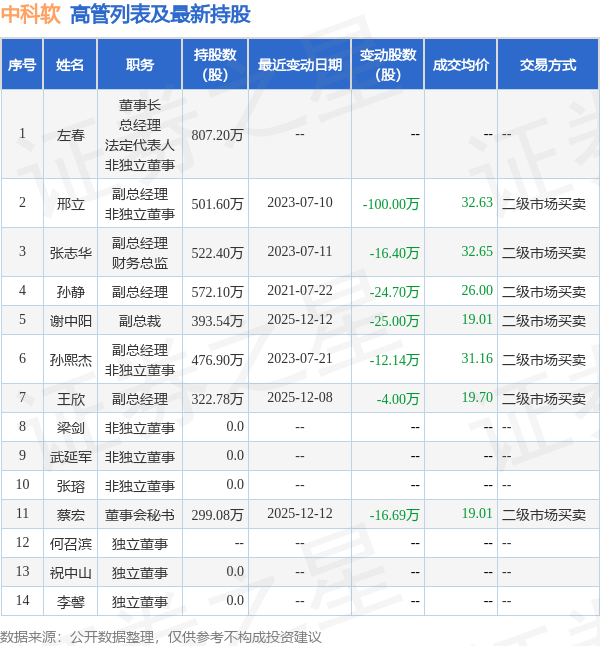Viewport: 600px width, 646px height.
Task: Click change amount -12.14万
Action: 394,360
